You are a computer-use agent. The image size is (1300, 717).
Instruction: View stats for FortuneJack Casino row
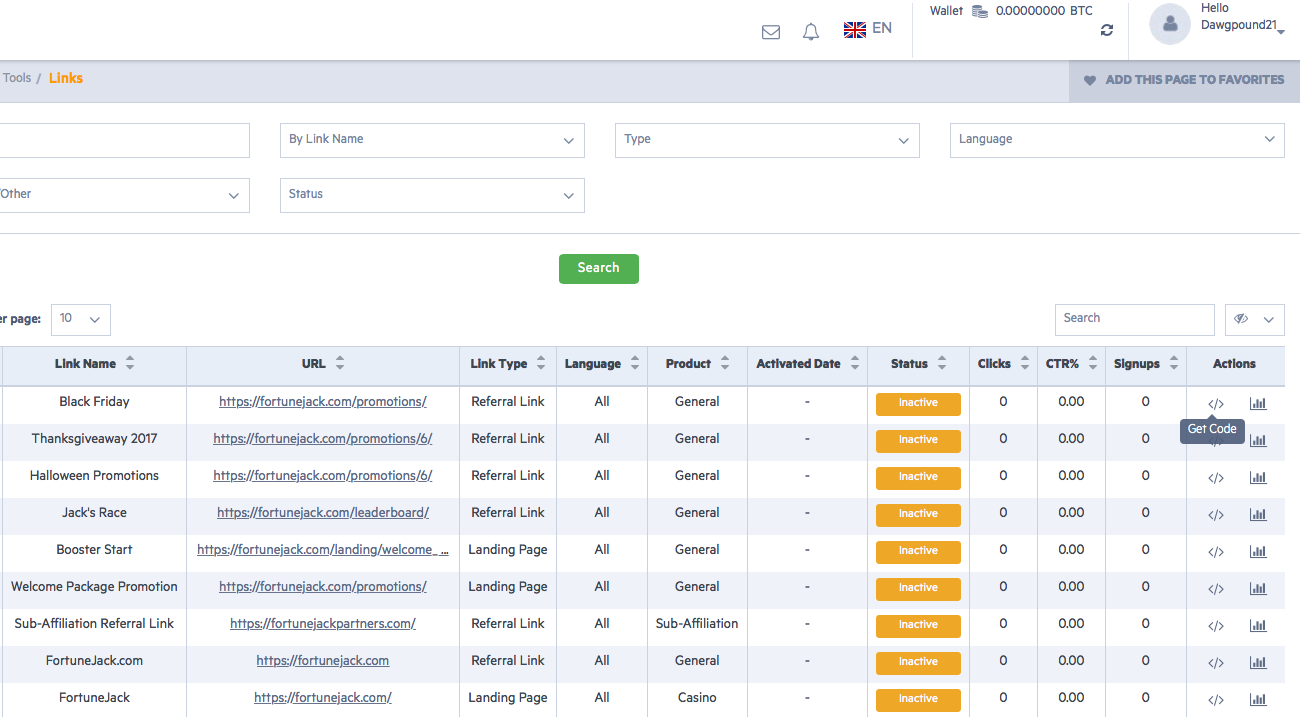click(x=1258, y=700)
